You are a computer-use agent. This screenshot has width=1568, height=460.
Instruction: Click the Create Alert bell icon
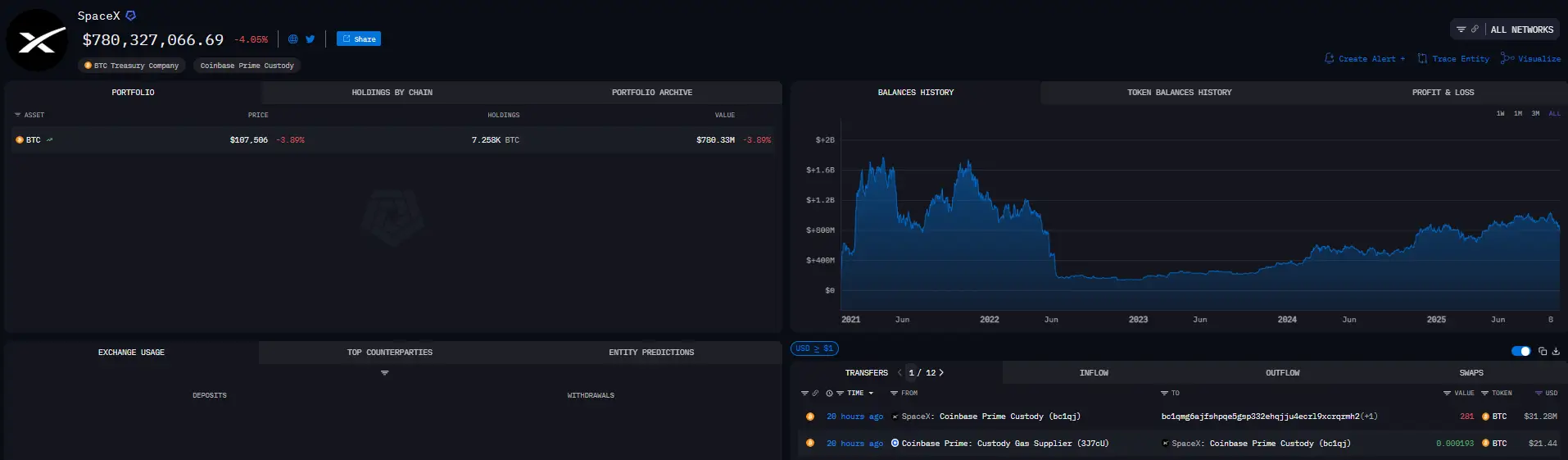[x=1329, y=58]
